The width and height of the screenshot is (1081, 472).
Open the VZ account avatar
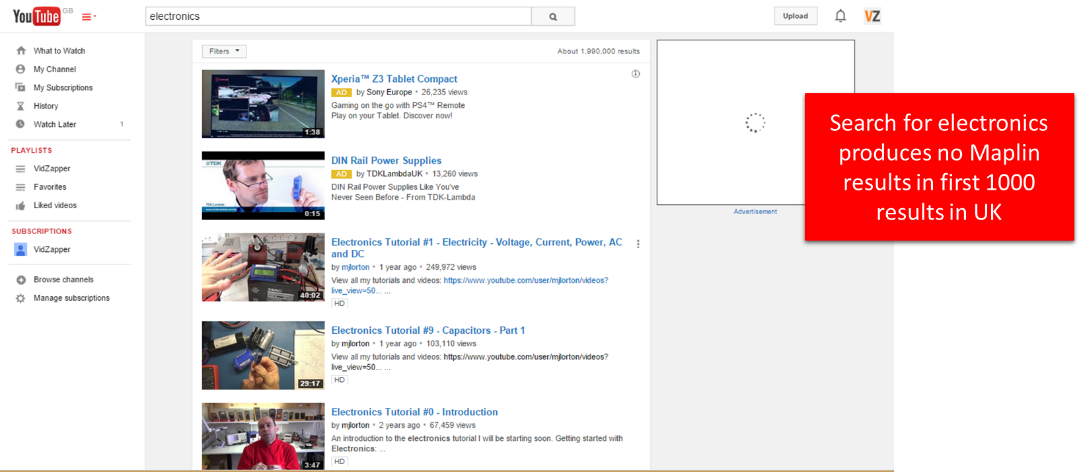pyautogui.click(x=872, y=16)
